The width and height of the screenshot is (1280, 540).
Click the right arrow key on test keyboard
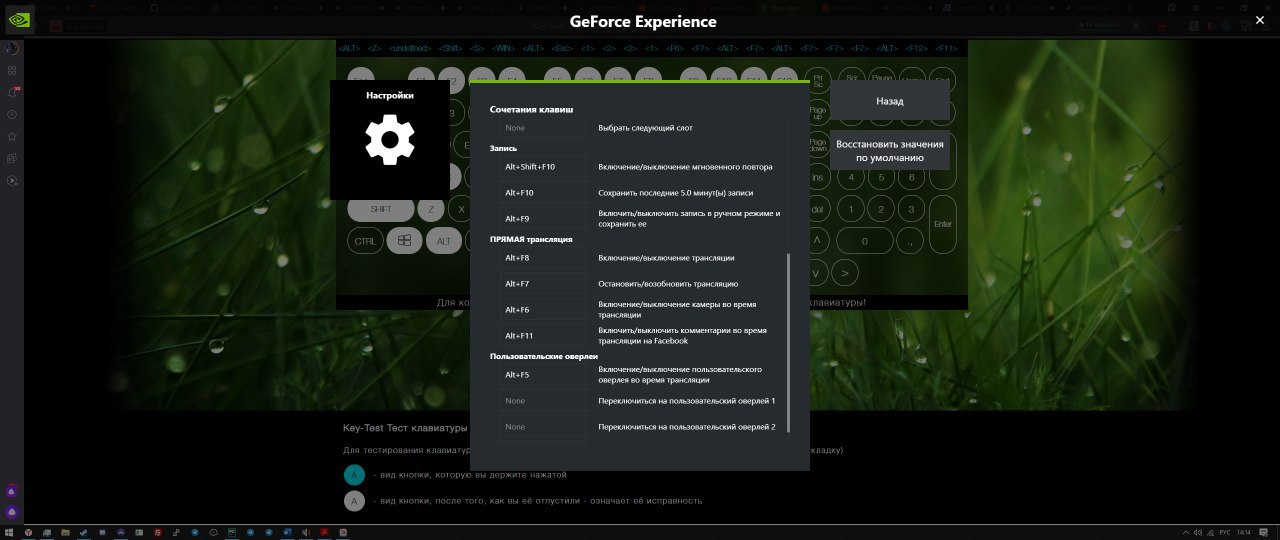point(845,272)
